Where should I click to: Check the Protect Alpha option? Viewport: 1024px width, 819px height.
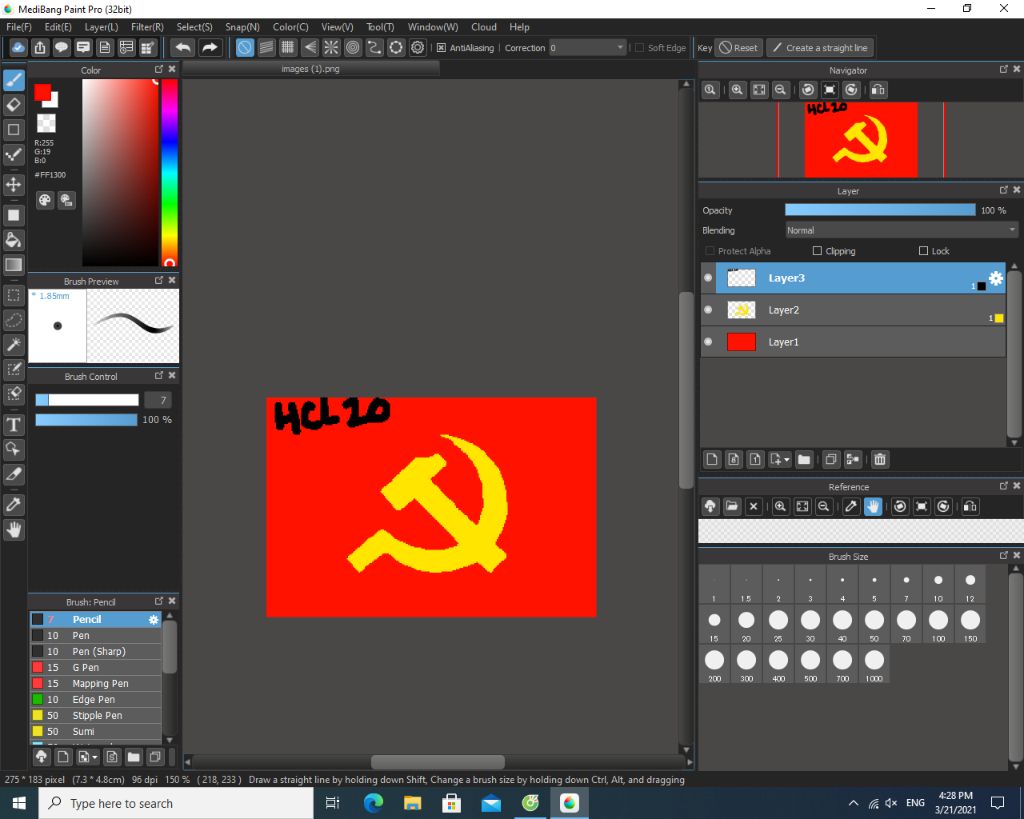[710, 251]
